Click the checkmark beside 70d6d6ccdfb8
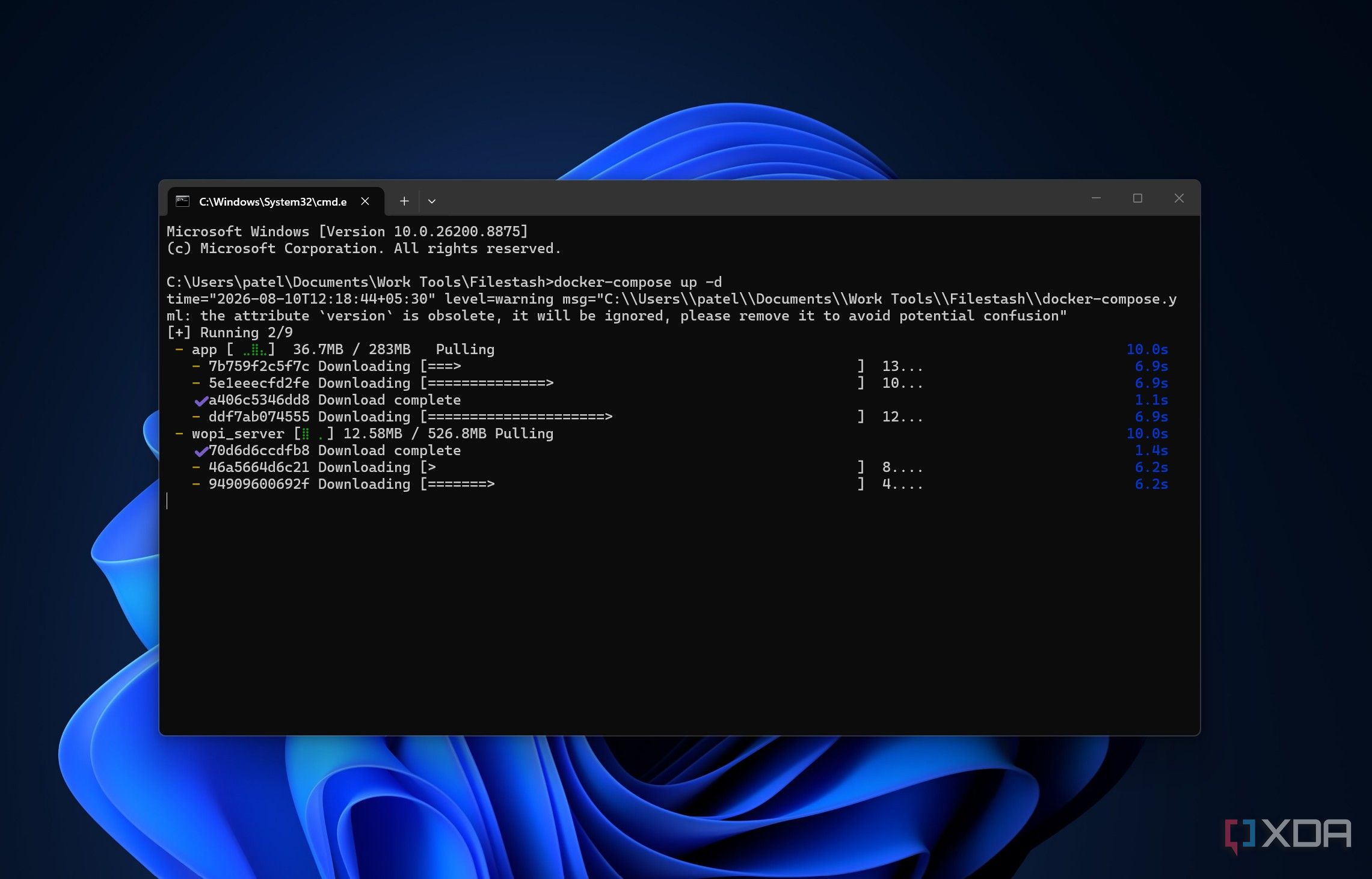This screenshot has width=1372, height=879. [x=201, y=451]
